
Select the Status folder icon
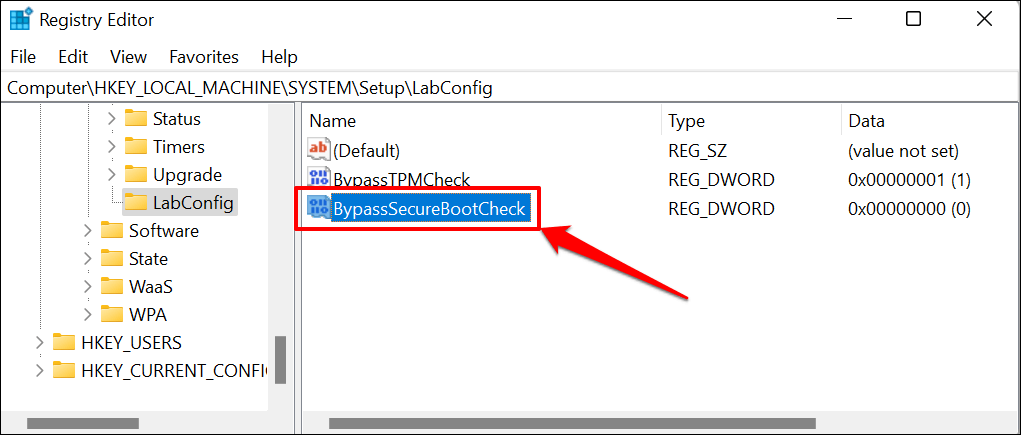136,119
